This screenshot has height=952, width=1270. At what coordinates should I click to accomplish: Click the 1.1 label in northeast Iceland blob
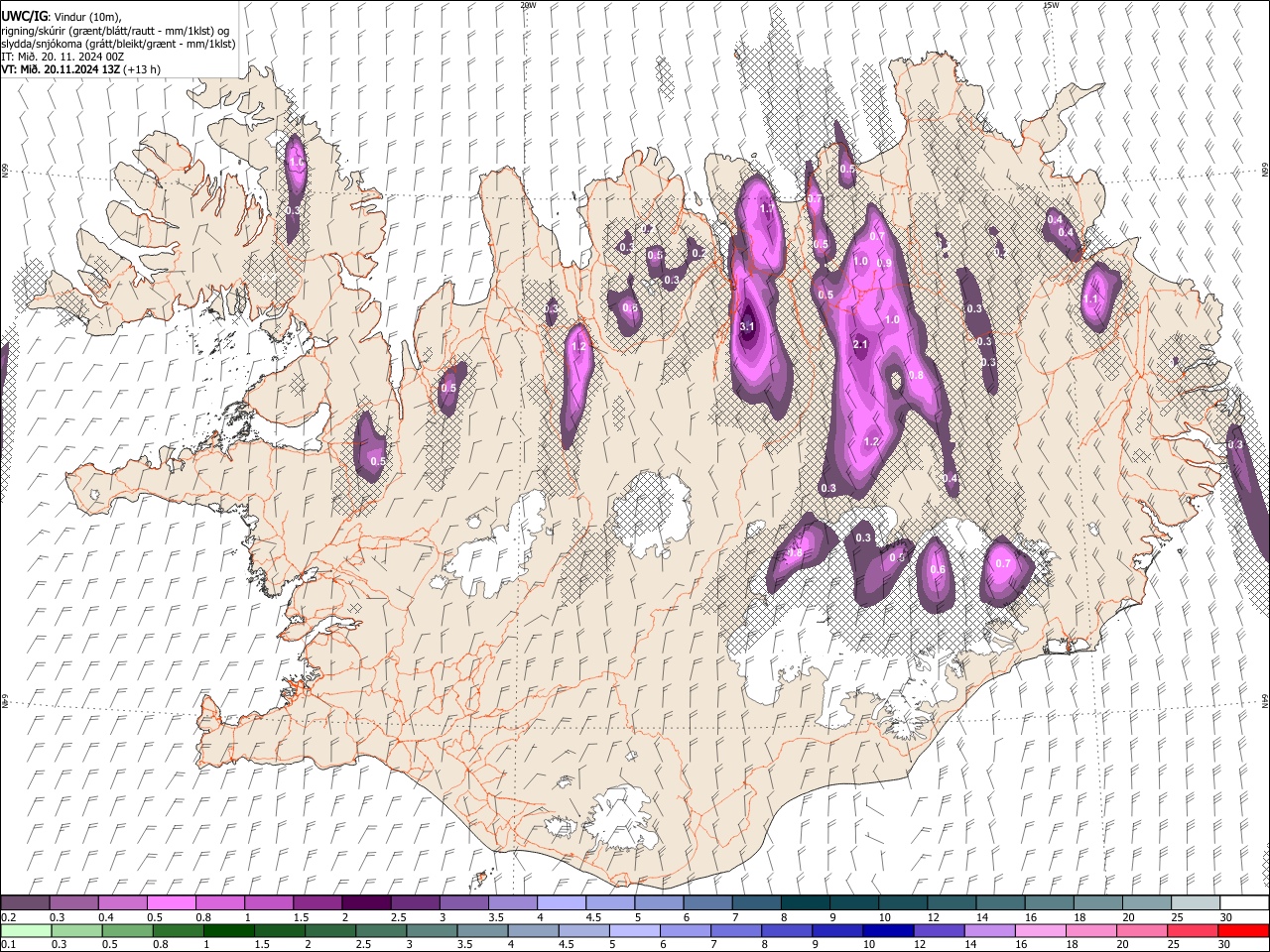1091,298
